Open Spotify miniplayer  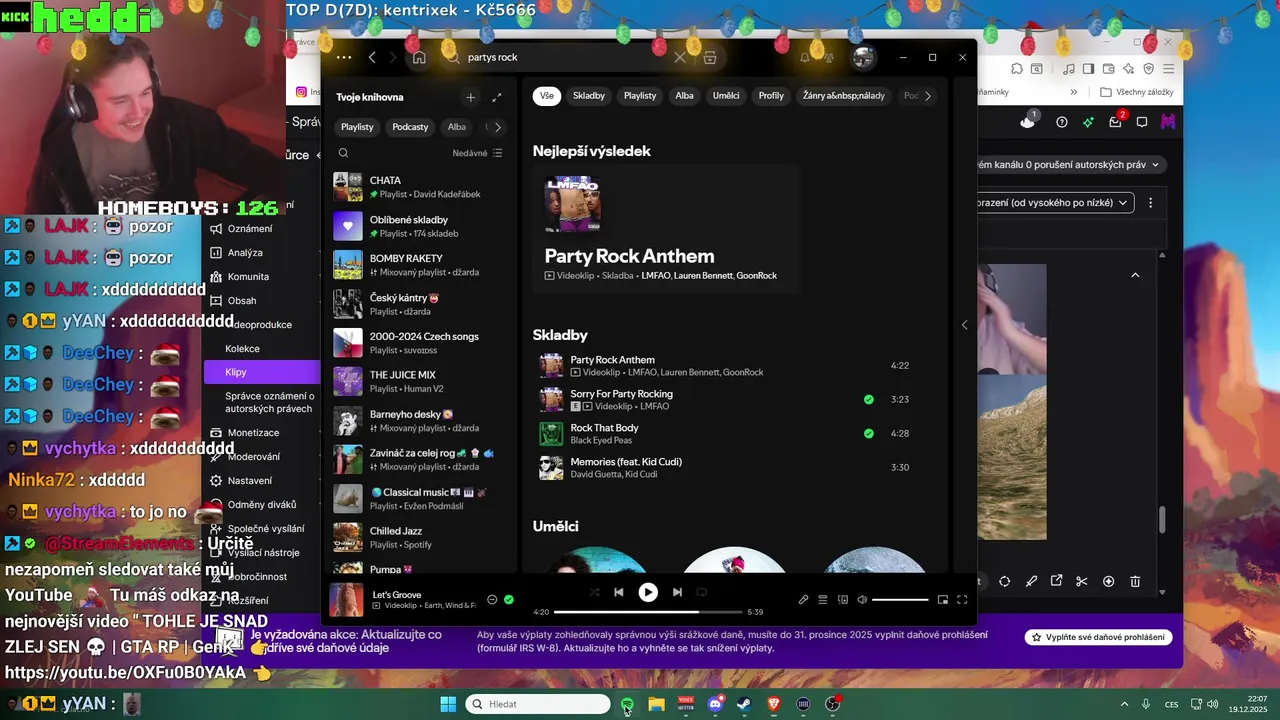click(x=942, y=600)
